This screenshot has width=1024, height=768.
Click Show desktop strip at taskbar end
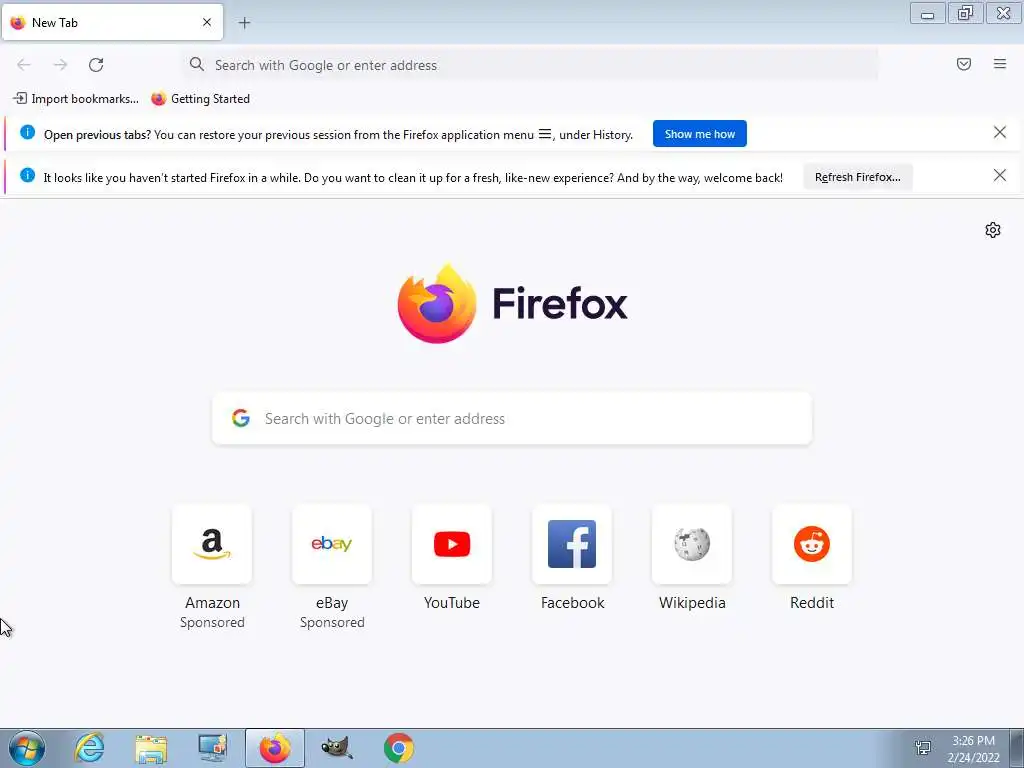(x=1017, y=748)
